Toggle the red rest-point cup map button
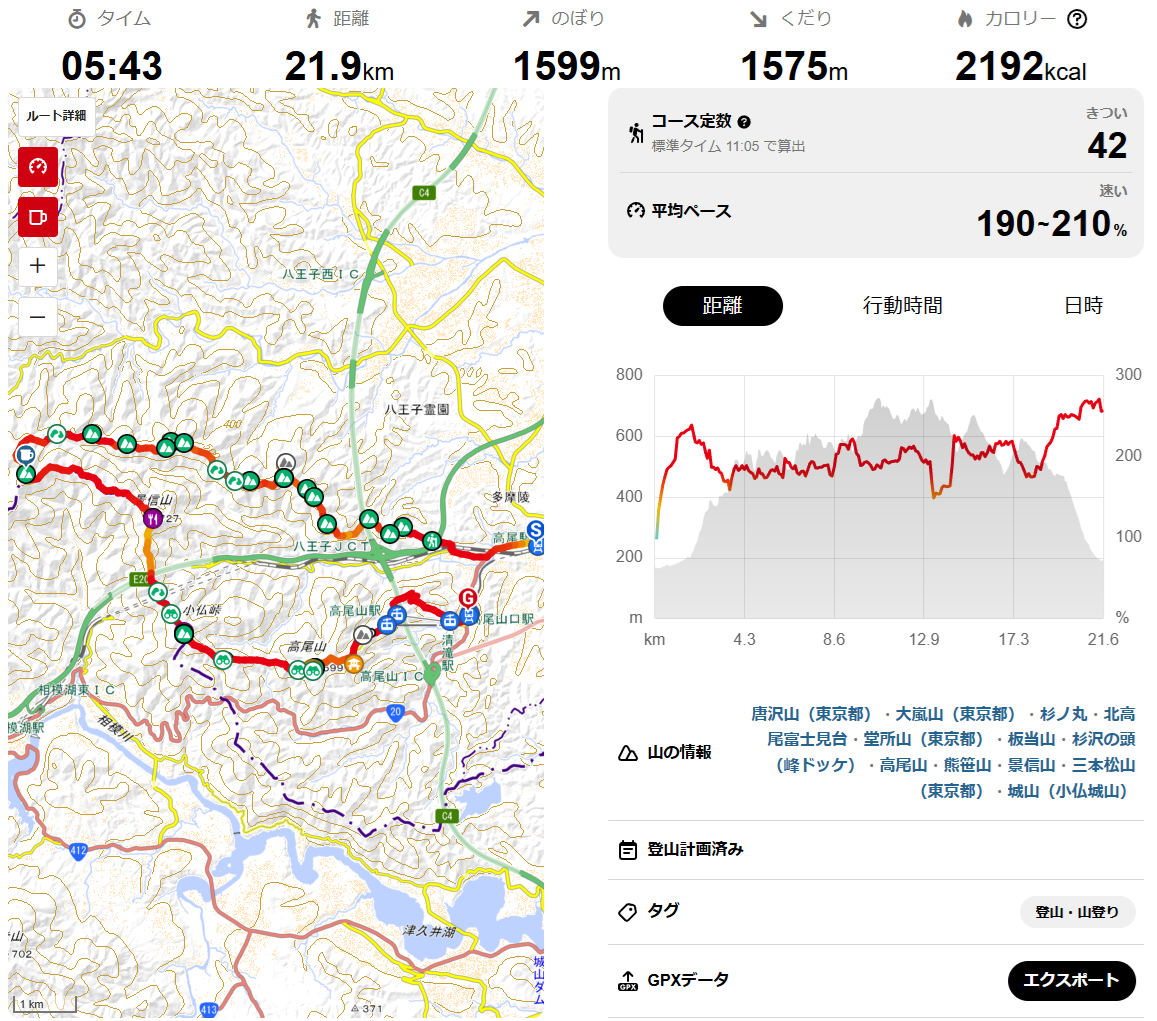The image size is (1157, 1021). (38, 217)
